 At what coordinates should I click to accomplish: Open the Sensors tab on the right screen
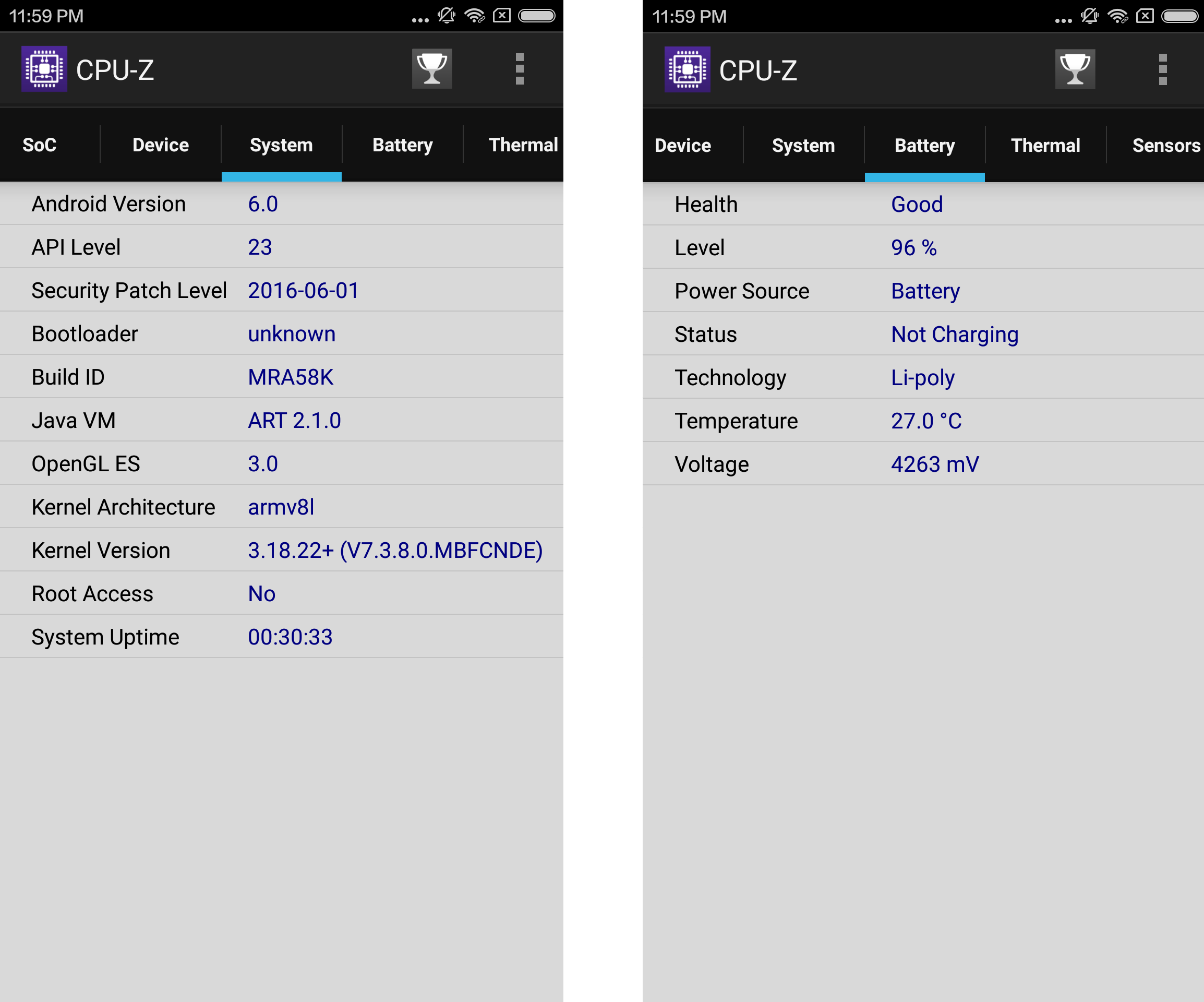[1165, 146]
